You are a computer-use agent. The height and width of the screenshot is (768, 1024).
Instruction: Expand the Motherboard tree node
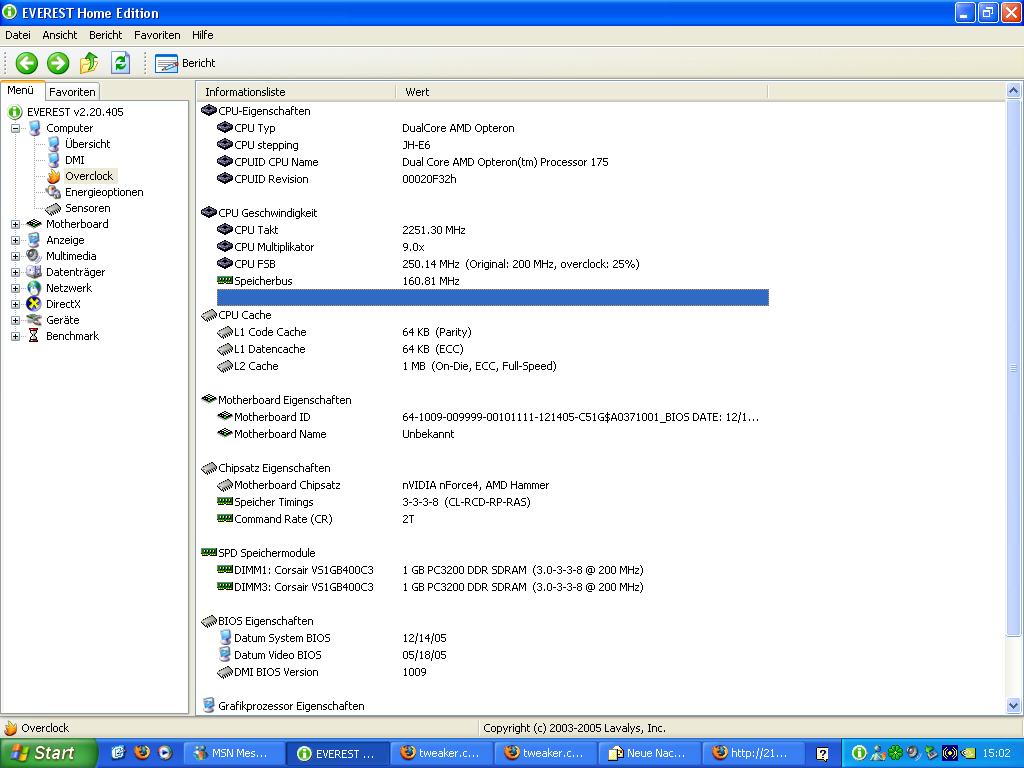coord(16,224)
